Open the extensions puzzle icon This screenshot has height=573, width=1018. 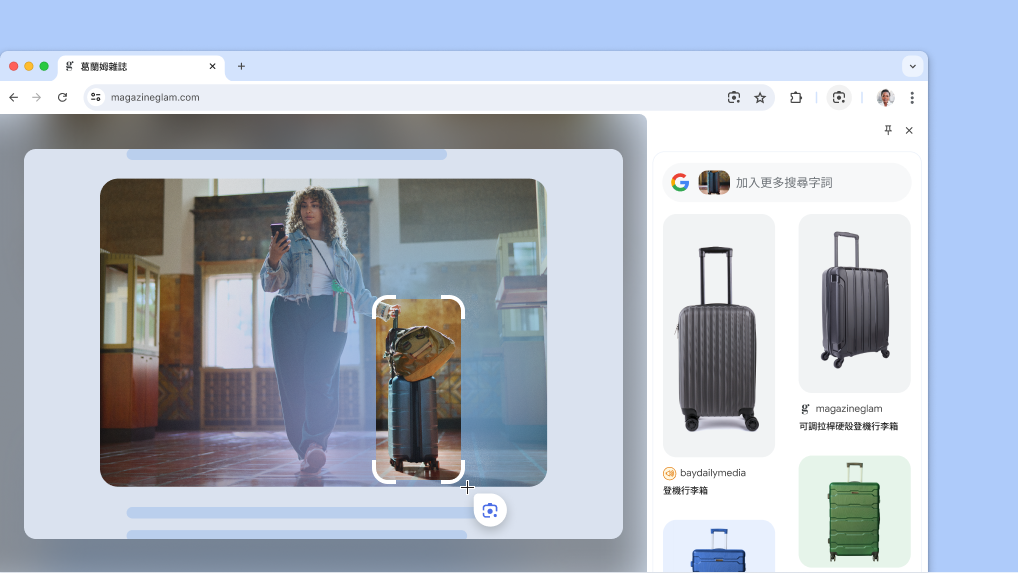click(x=795, y=97)
